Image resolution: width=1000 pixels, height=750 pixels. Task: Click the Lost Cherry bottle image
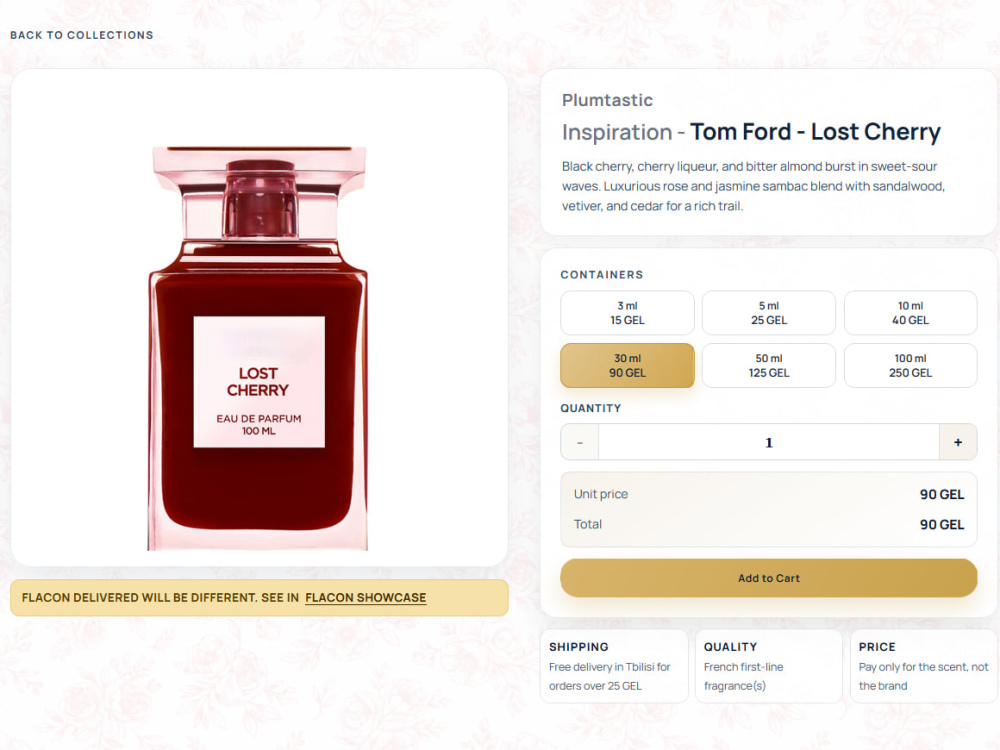click(x=258, y=348)
